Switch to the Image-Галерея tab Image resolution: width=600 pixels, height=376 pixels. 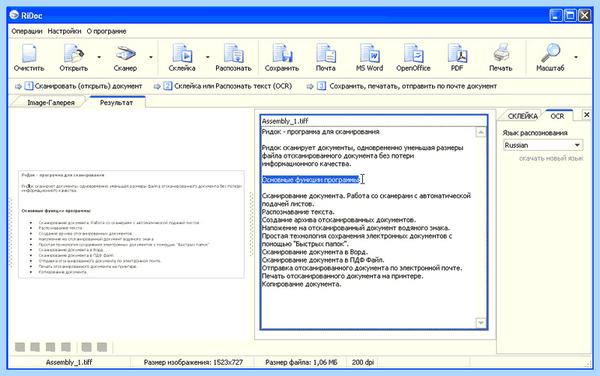pos(51,103)
